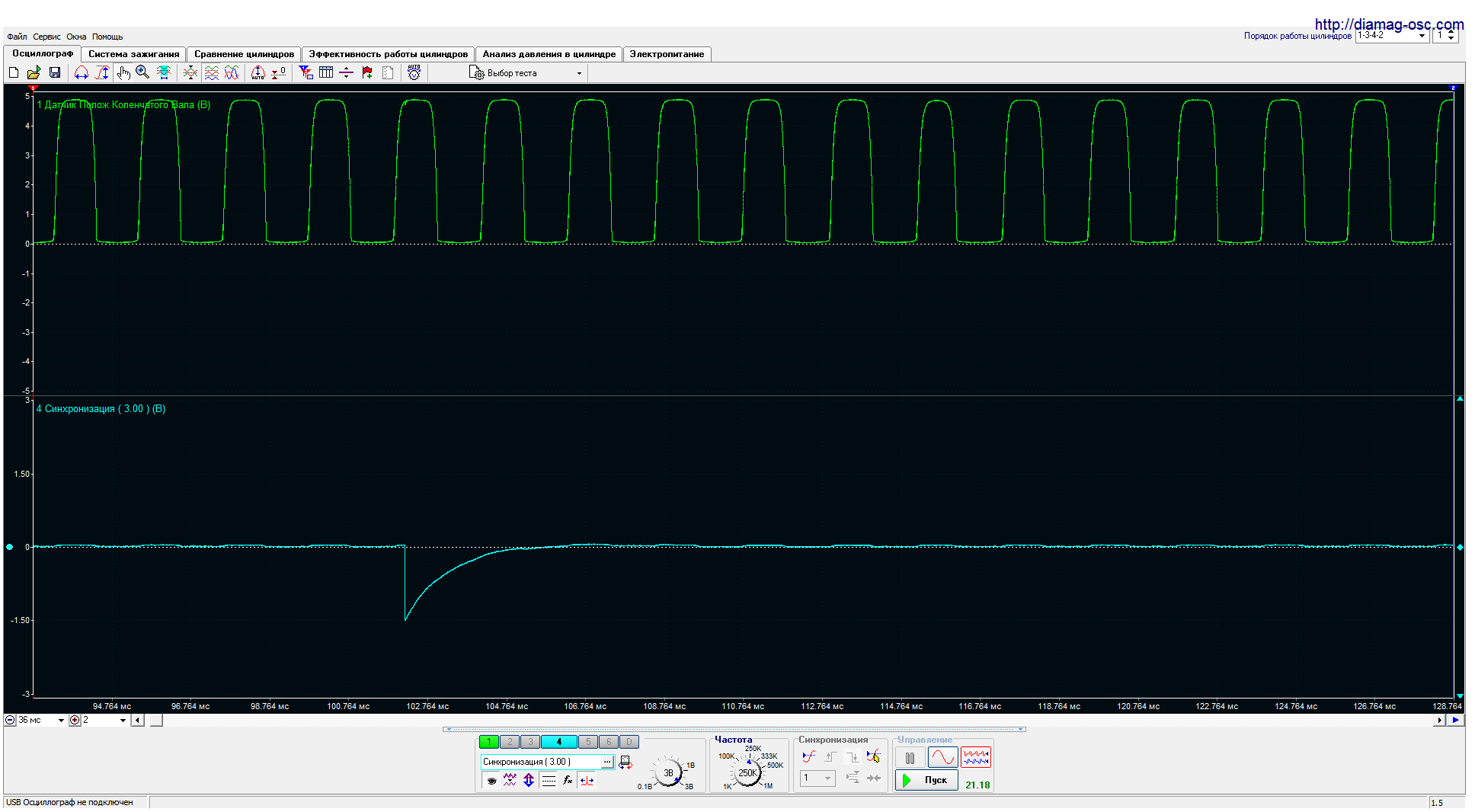Click the overlapping blue-green sine waves icon

click(232, 72)
